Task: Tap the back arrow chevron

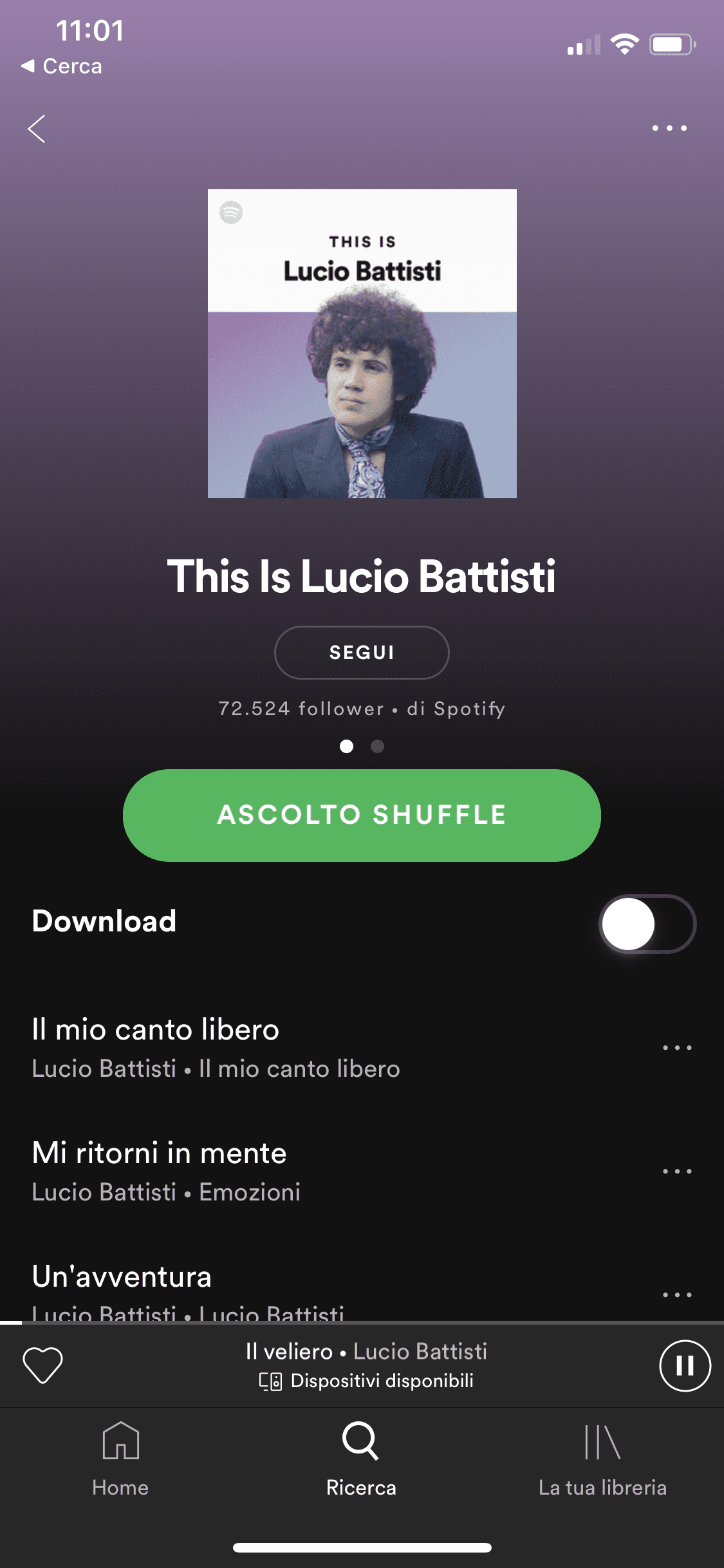Action: 37,129
